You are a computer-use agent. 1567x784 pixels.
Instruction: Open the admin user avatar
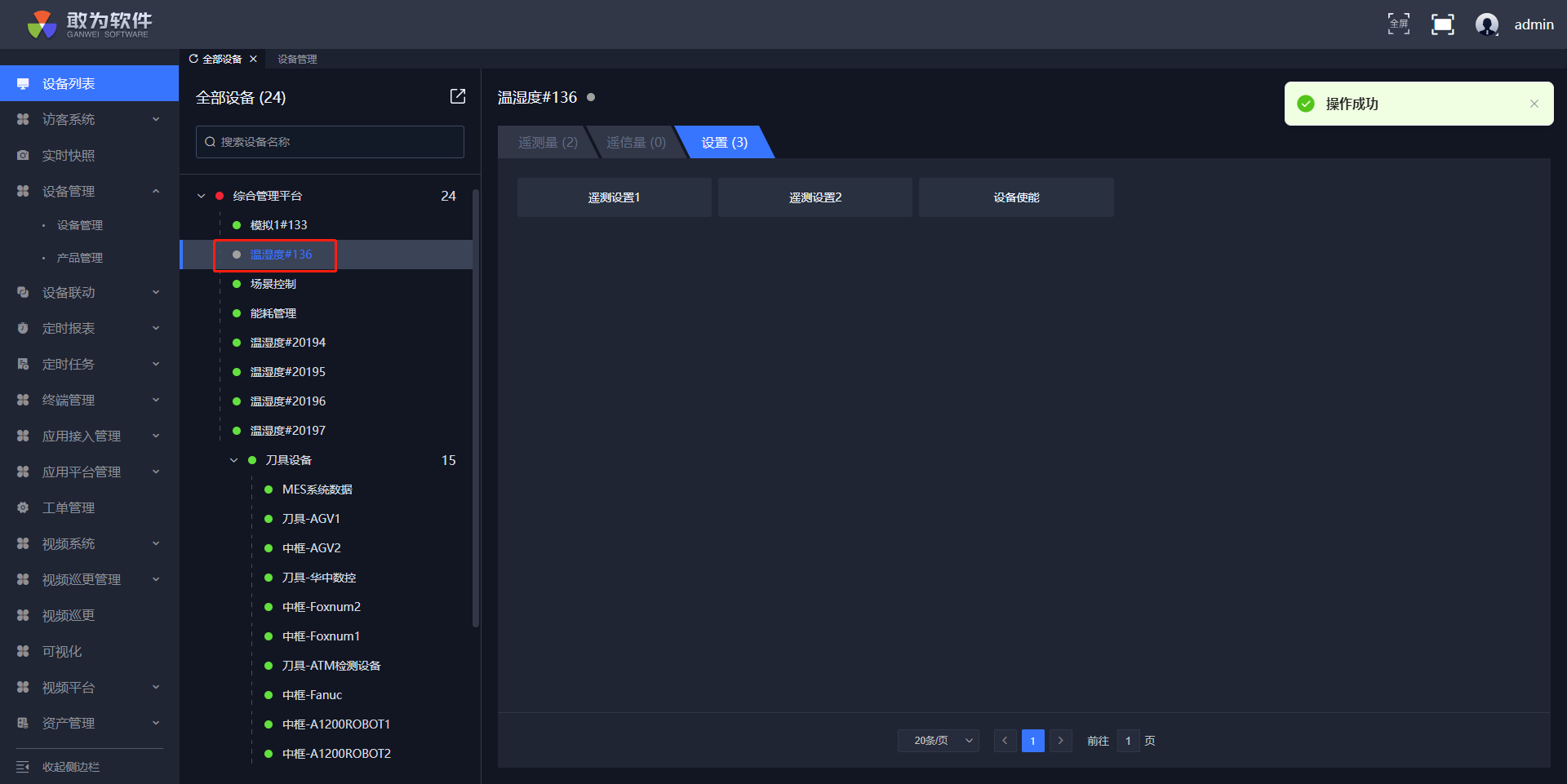1487,24
